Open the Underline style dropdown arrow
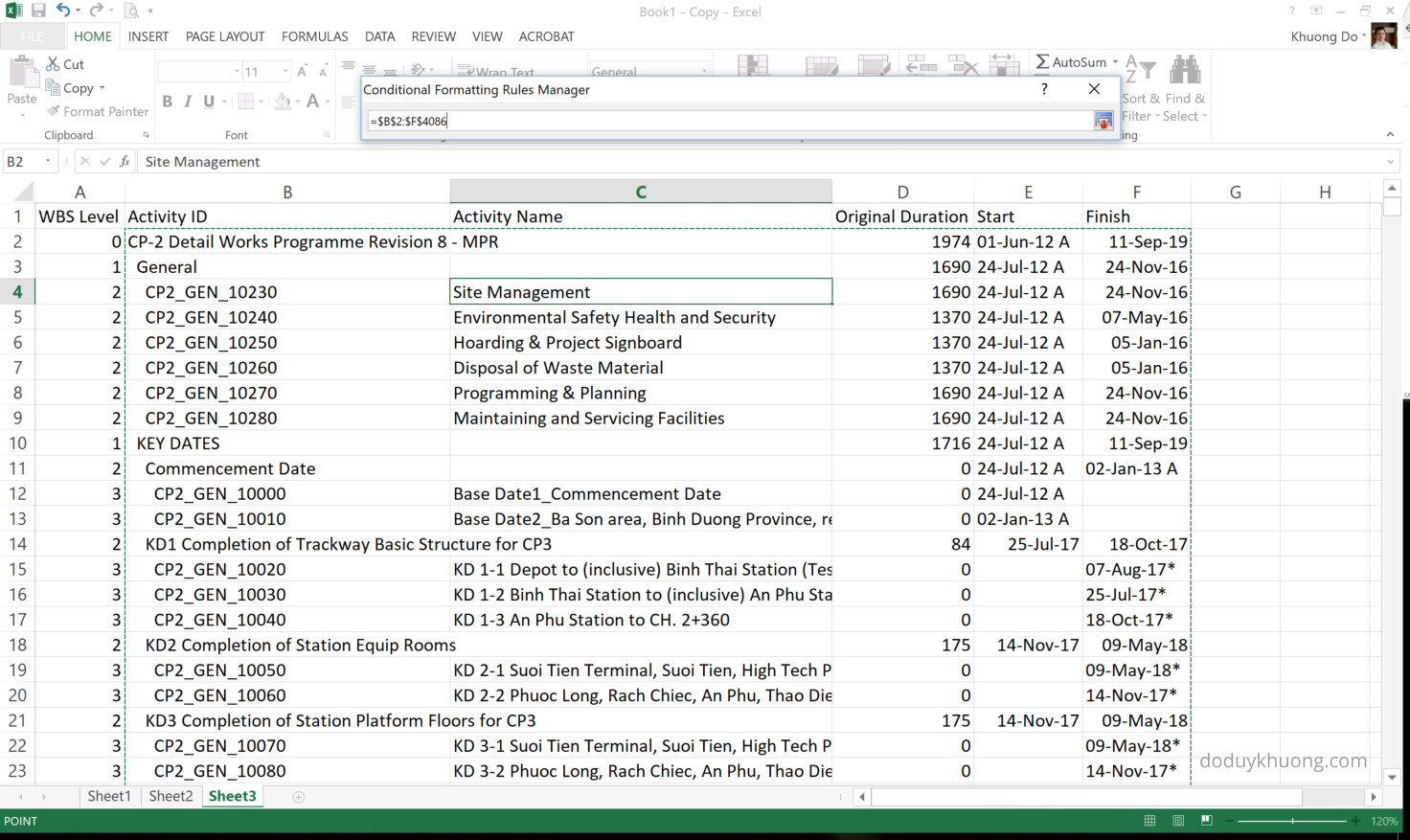Image resolution: width=1410 pixels, height=840 pixels. (x=224, y=101)
